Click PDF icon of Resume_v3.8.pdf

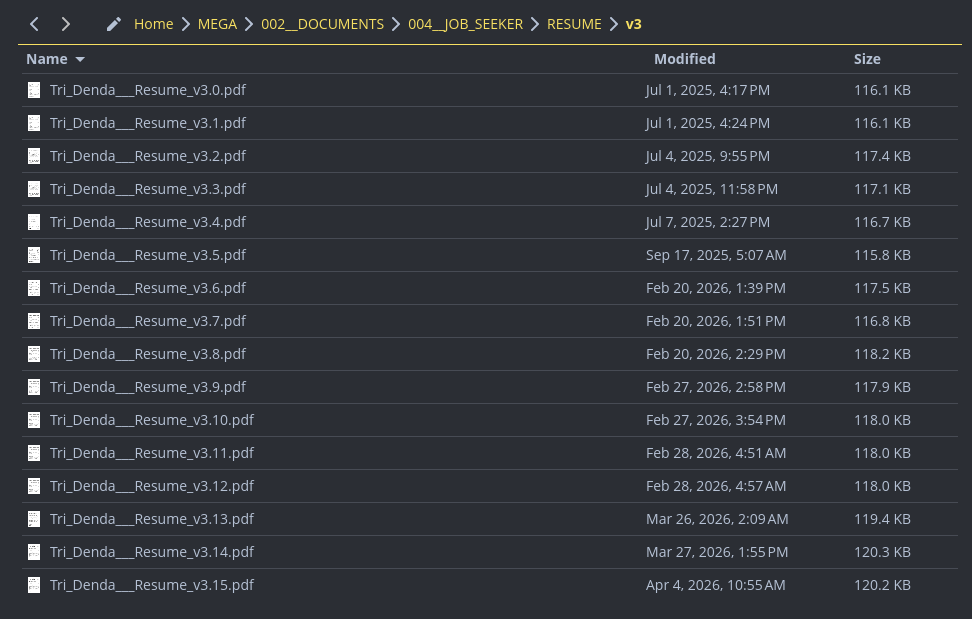[34, 354]
